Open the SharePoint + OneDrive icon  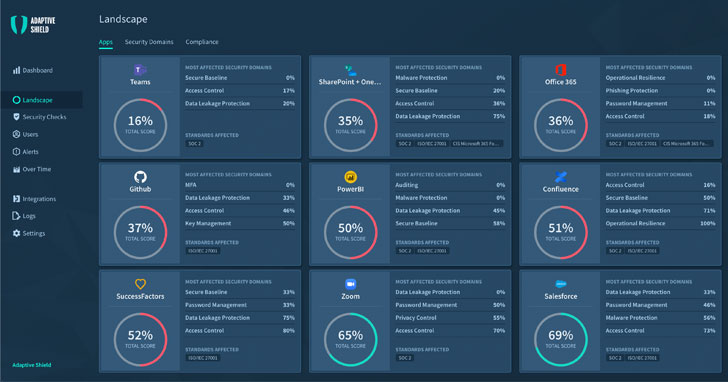[x=351, y=71]
